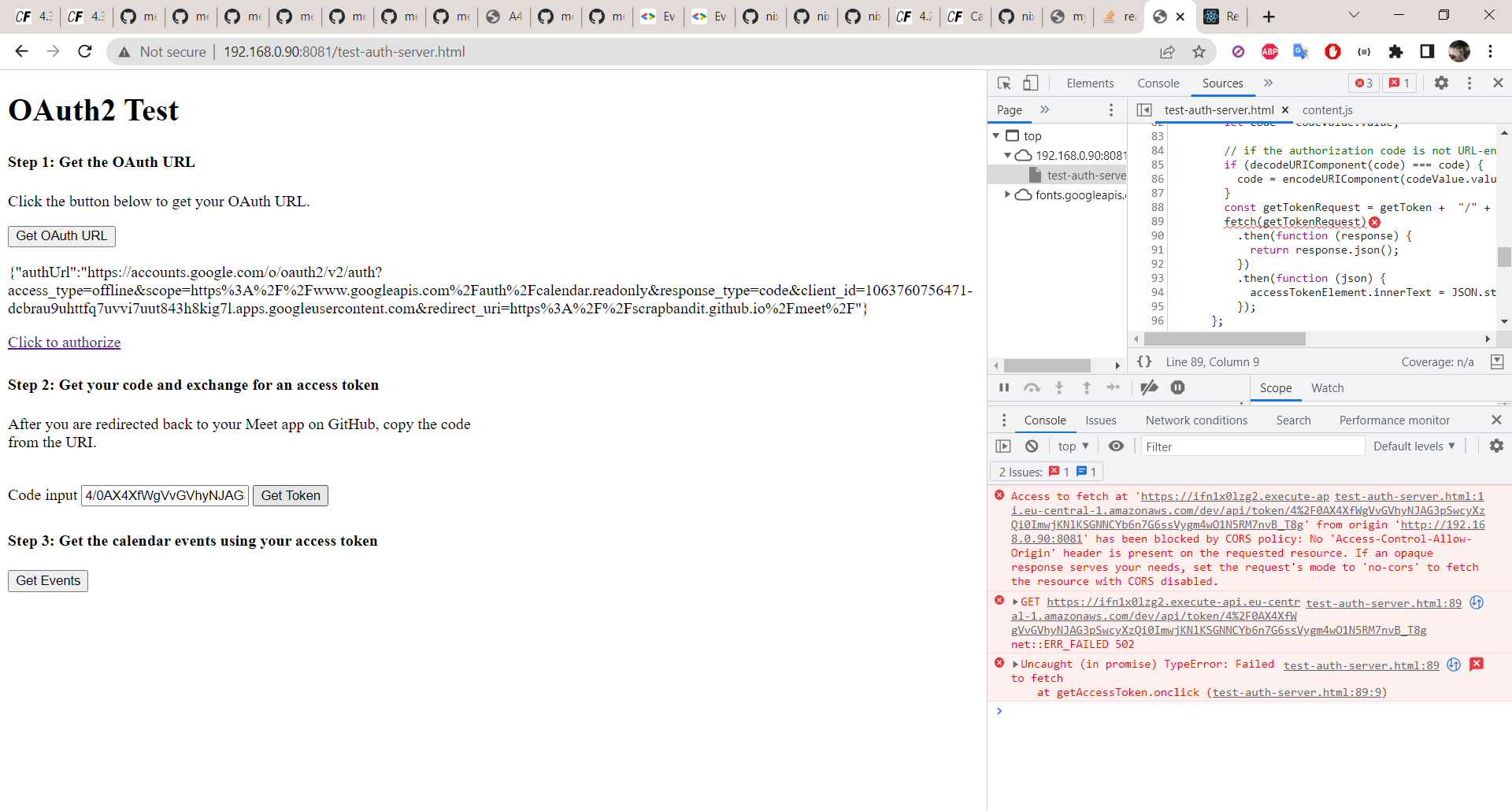1512x811 pixels.
Task: Switch to content.js editor tab
Action: pos(1327,110)
